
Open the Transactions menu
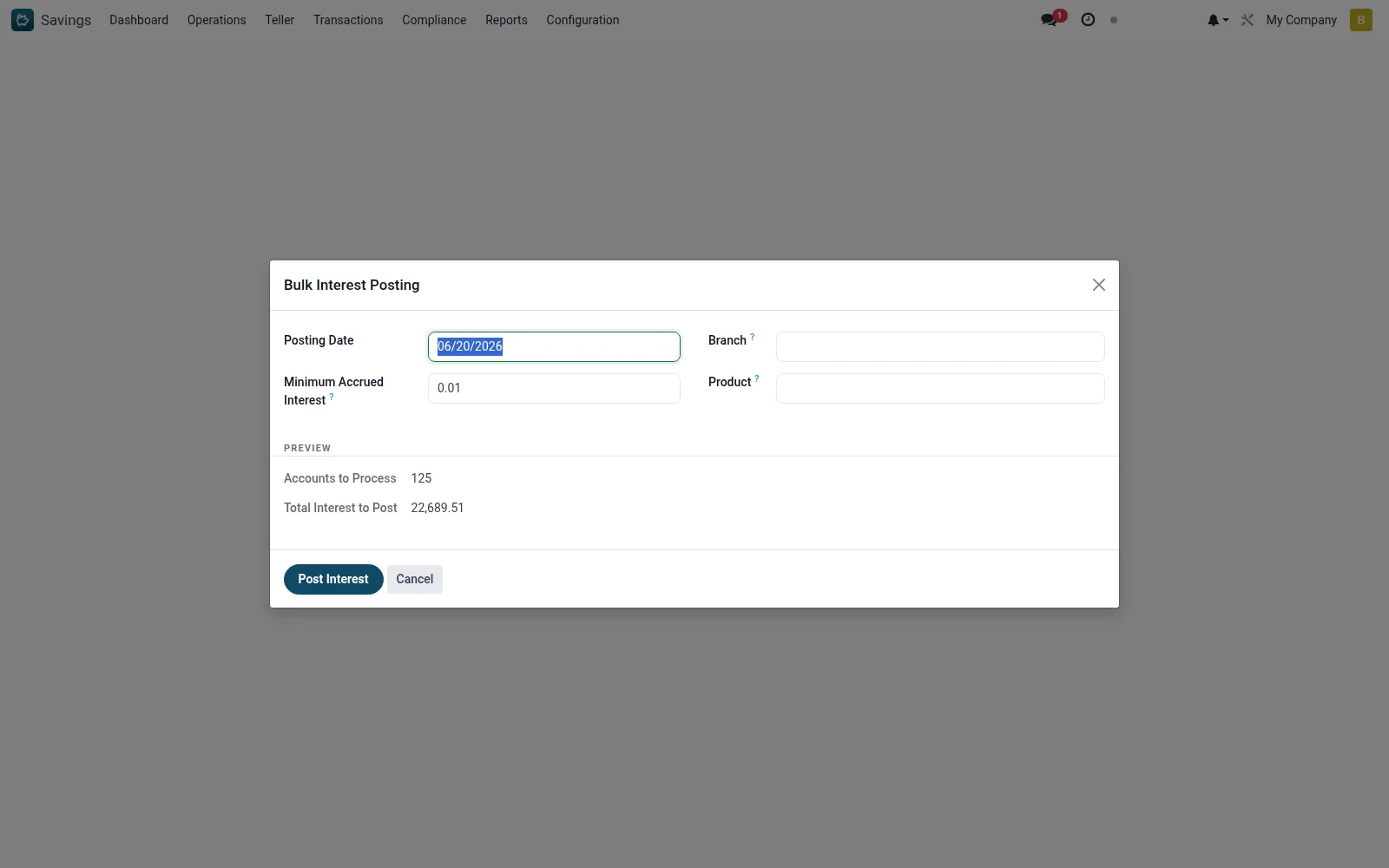click(348, 20)
